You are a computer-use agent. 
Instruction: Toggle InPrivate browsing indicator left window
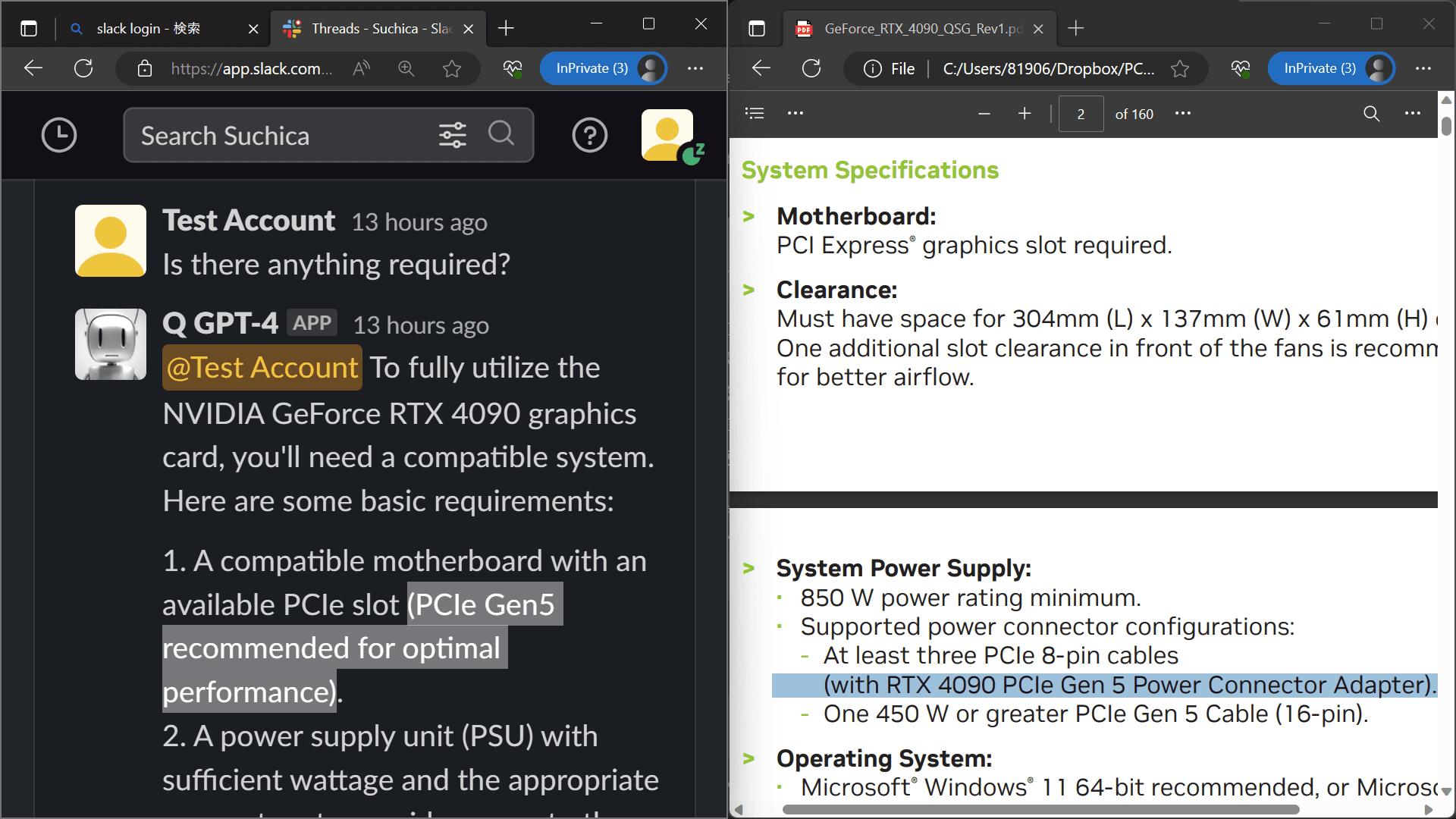click(591, 68)
